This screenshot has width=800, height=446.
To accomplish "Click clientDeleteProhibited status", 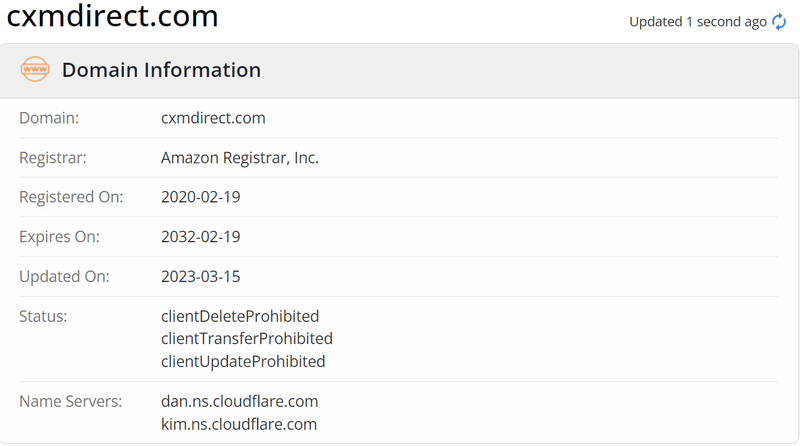I will (240, 316).
